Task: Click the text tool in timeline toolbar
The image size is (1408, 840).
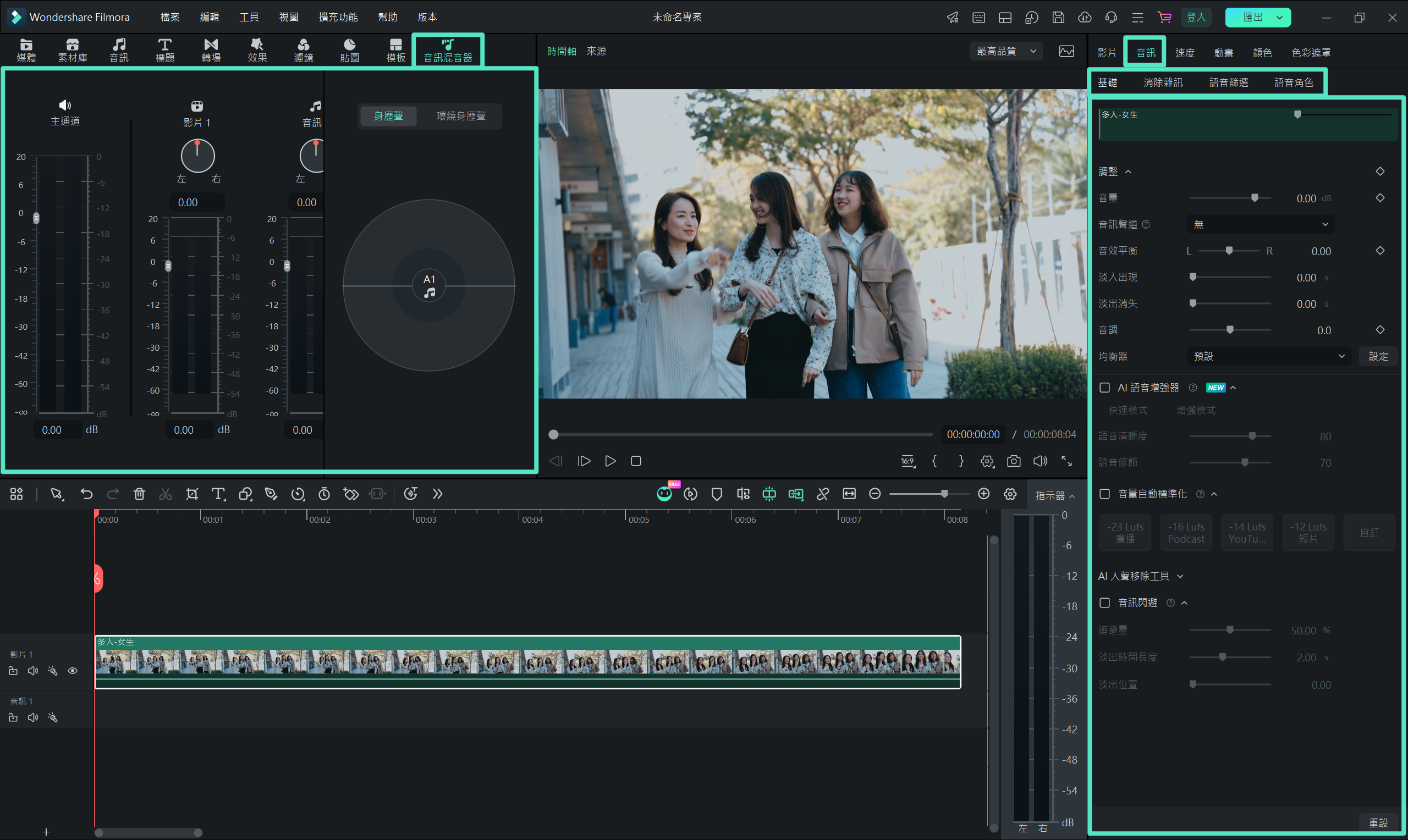Action: pos(218,494)
